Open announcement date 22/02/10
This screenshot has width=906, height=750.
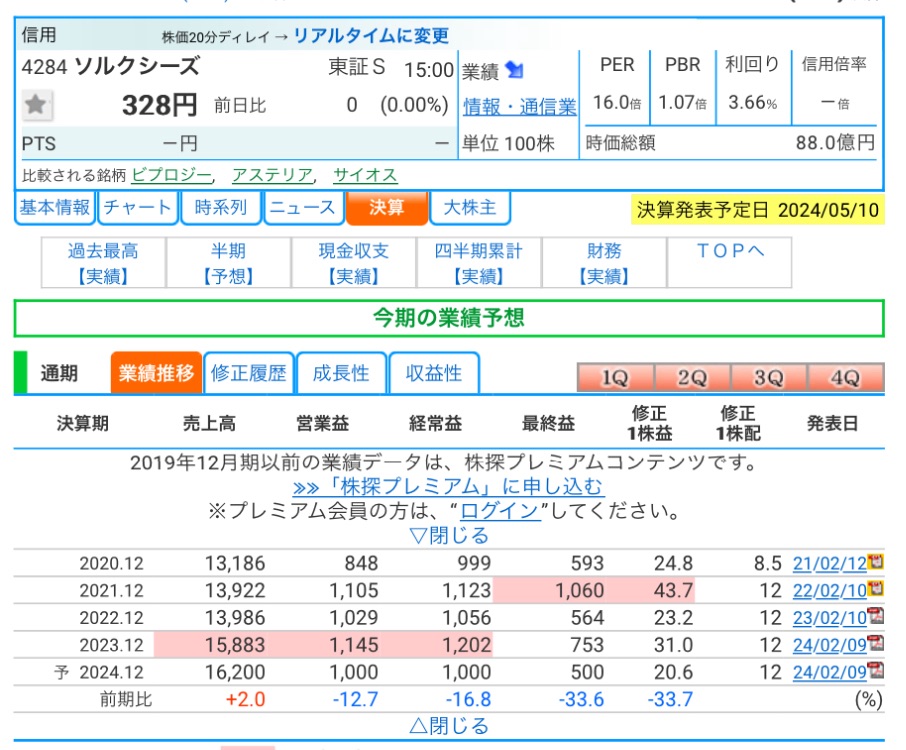tap(830, 591)
